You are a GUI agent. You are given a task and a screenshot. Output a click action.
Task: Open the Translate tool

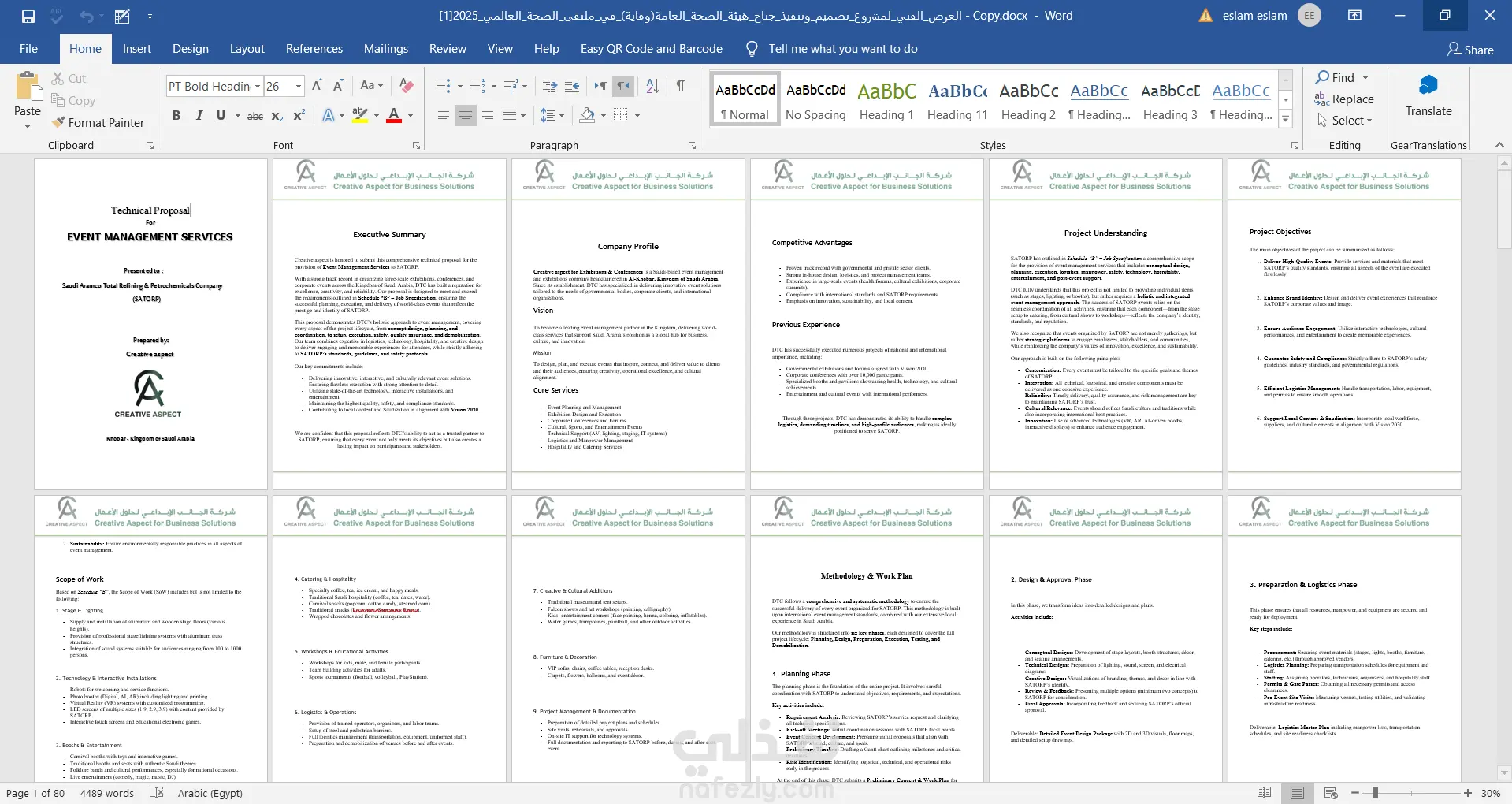point(1428,97)
